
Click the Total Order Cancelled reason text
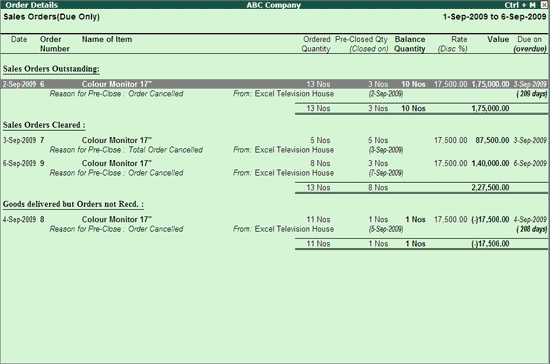[166, 150]
